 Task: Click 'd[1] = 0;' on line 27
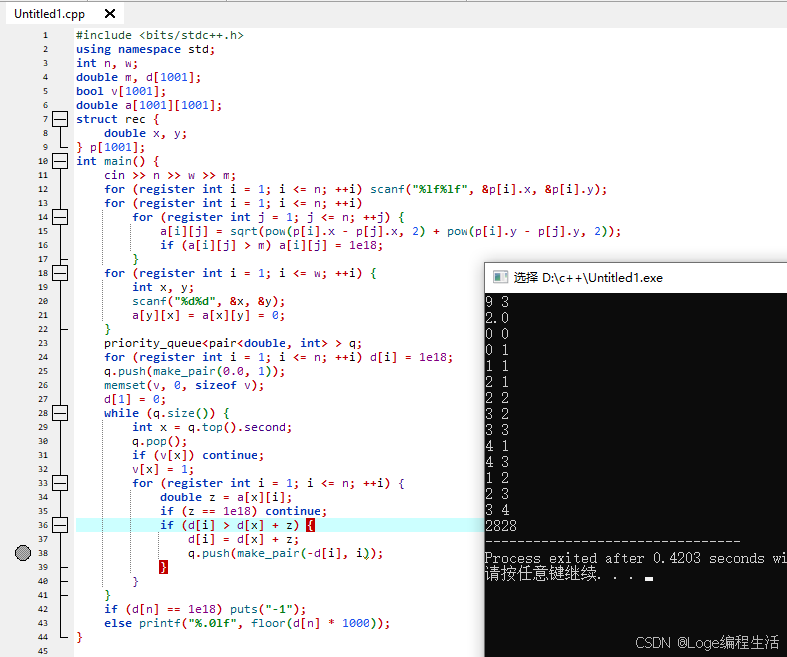tap(135, 399)
